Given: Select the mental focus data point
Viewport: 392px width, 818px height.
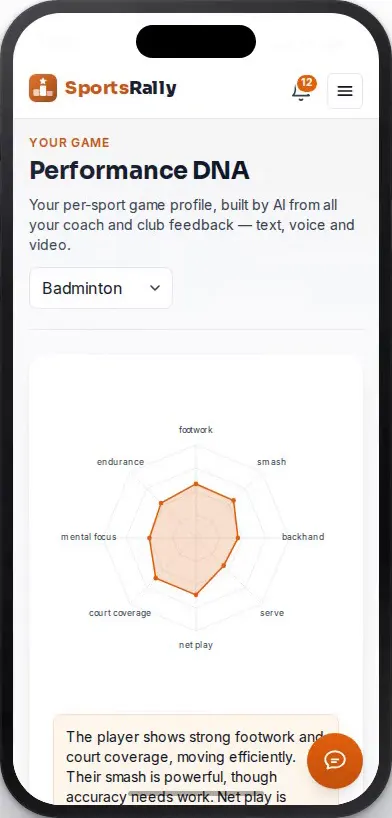Looking at the screenshot, I should tap(150, 537).
